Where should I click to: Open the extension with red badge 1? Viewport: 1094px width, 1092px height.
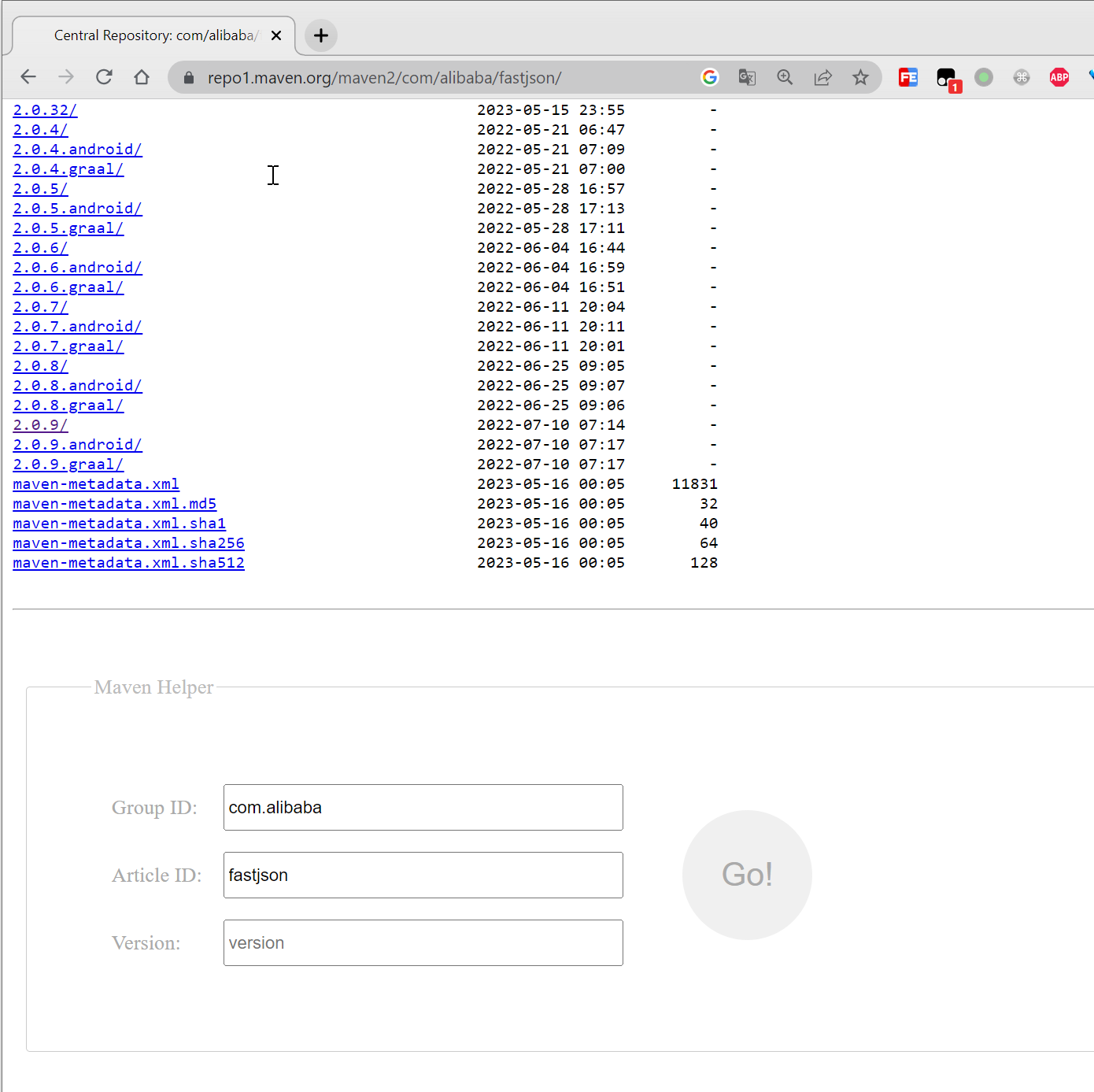click(947, 79)
